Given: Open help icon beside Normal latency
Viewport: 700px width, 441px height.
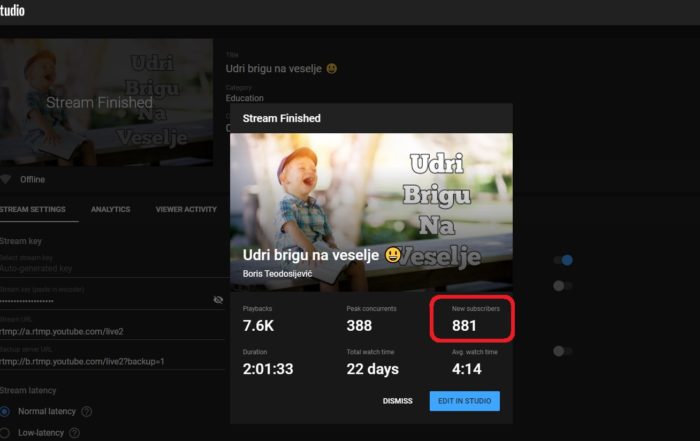Looking at the screenshot, I should [87, 412].
